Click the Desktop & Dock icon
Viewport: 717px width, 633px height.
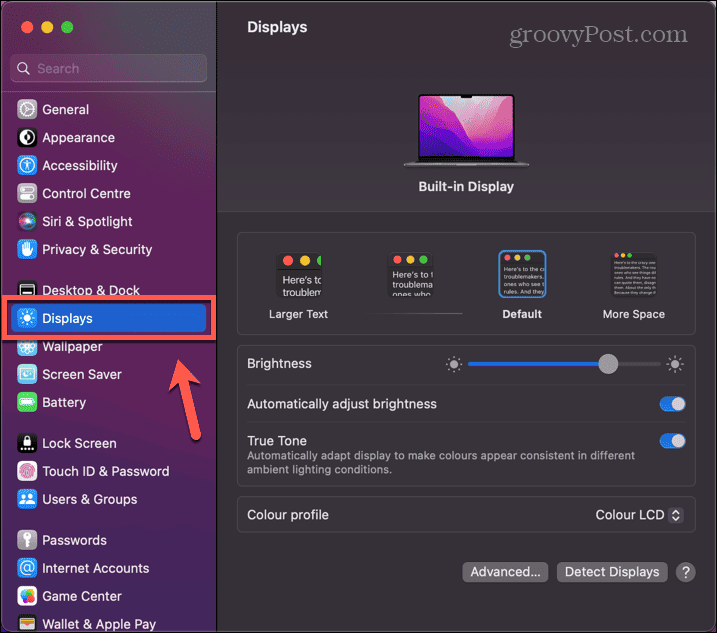pos(27,289)
